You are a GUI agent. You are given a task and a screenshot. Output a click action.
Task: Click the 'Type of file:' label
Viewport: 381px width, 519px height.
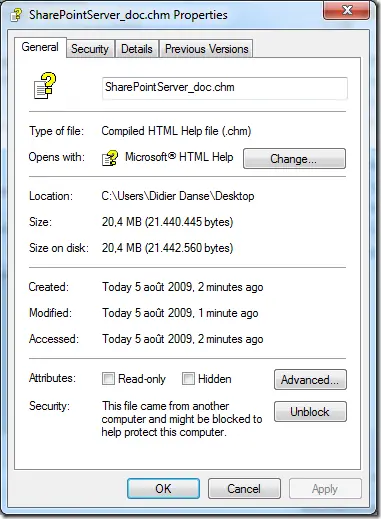[x=56, y=131]
